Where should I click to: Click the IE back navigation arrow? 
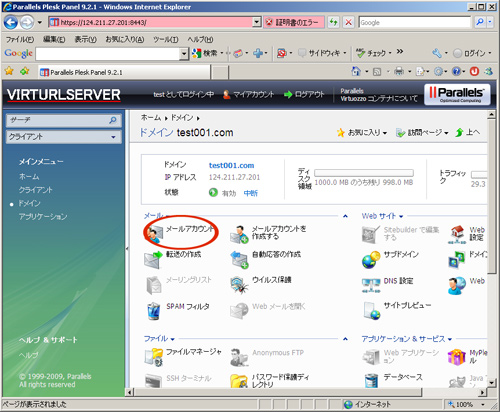click(x=11, y=23)
